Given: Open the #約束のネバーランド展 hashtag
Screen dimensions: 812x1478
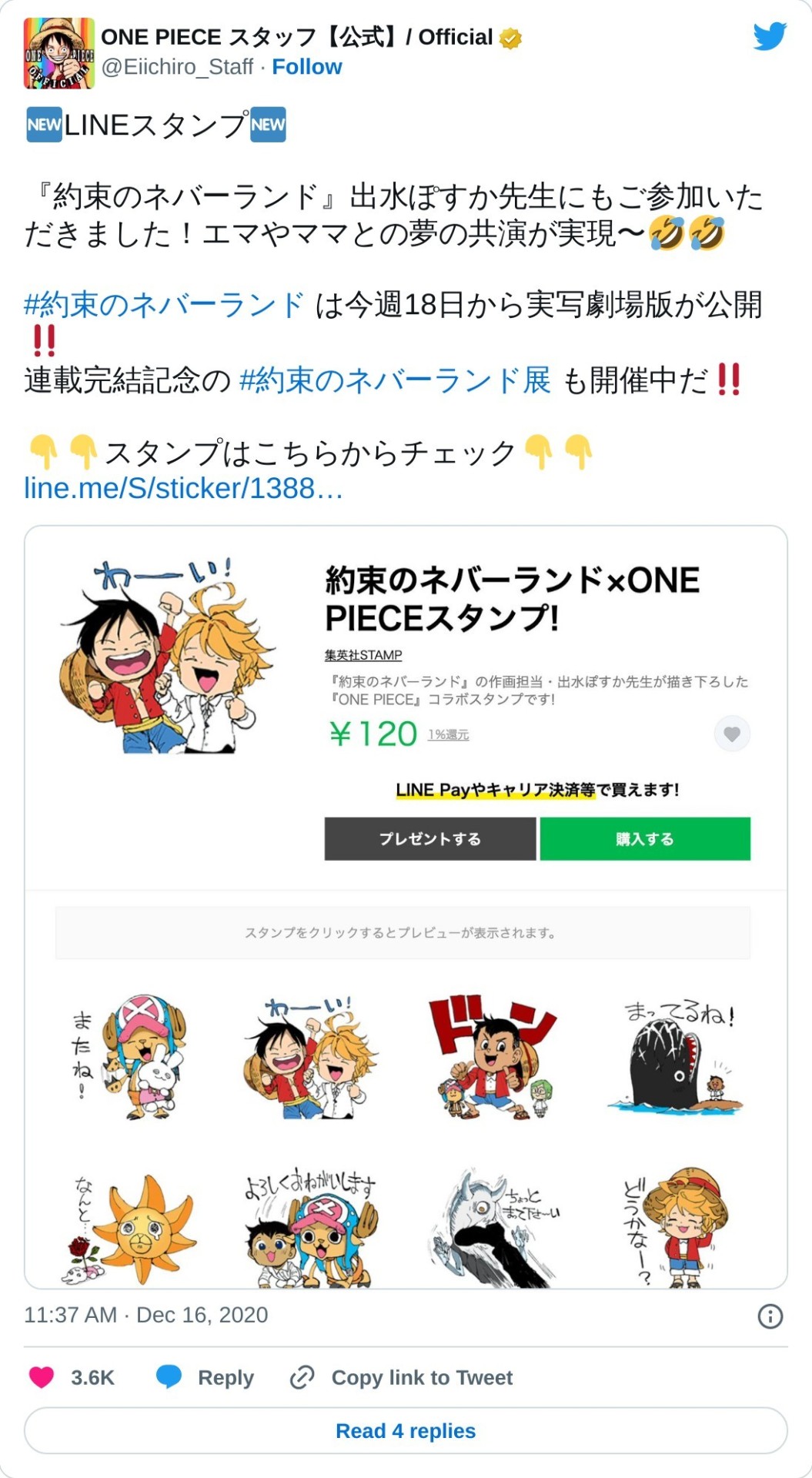Looking at the screenshot, I should coord(395,380).
